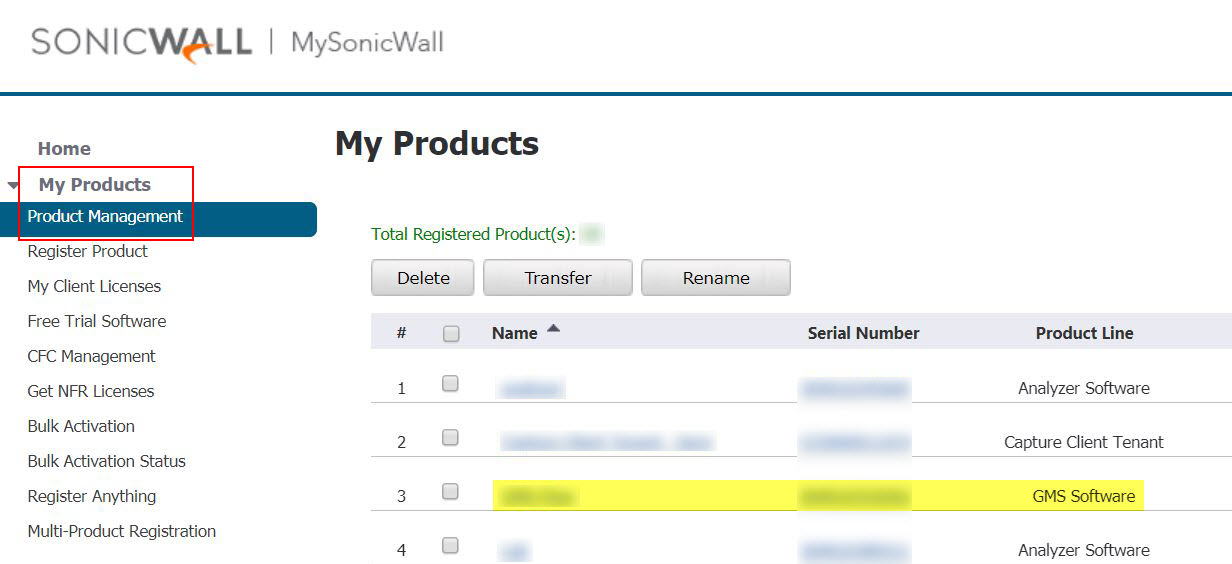Click the Rename button

coord(715,278)
